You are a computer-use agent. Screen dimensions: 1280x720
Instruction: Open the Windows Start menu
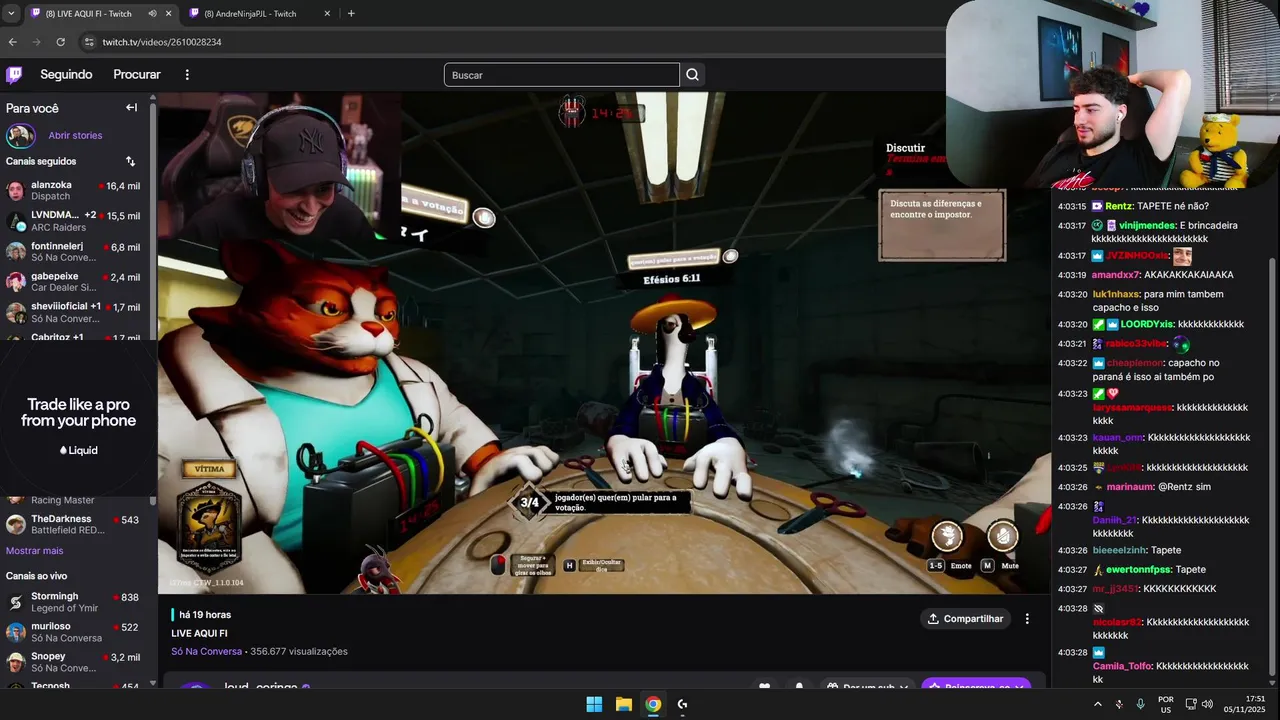(594, 704)
